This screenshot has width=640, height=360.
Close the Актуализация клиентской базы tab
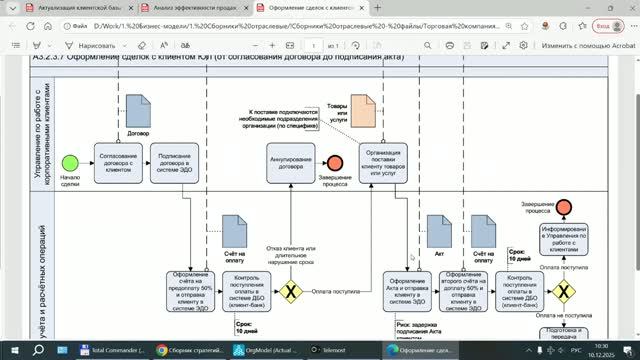tap(131, 8)
